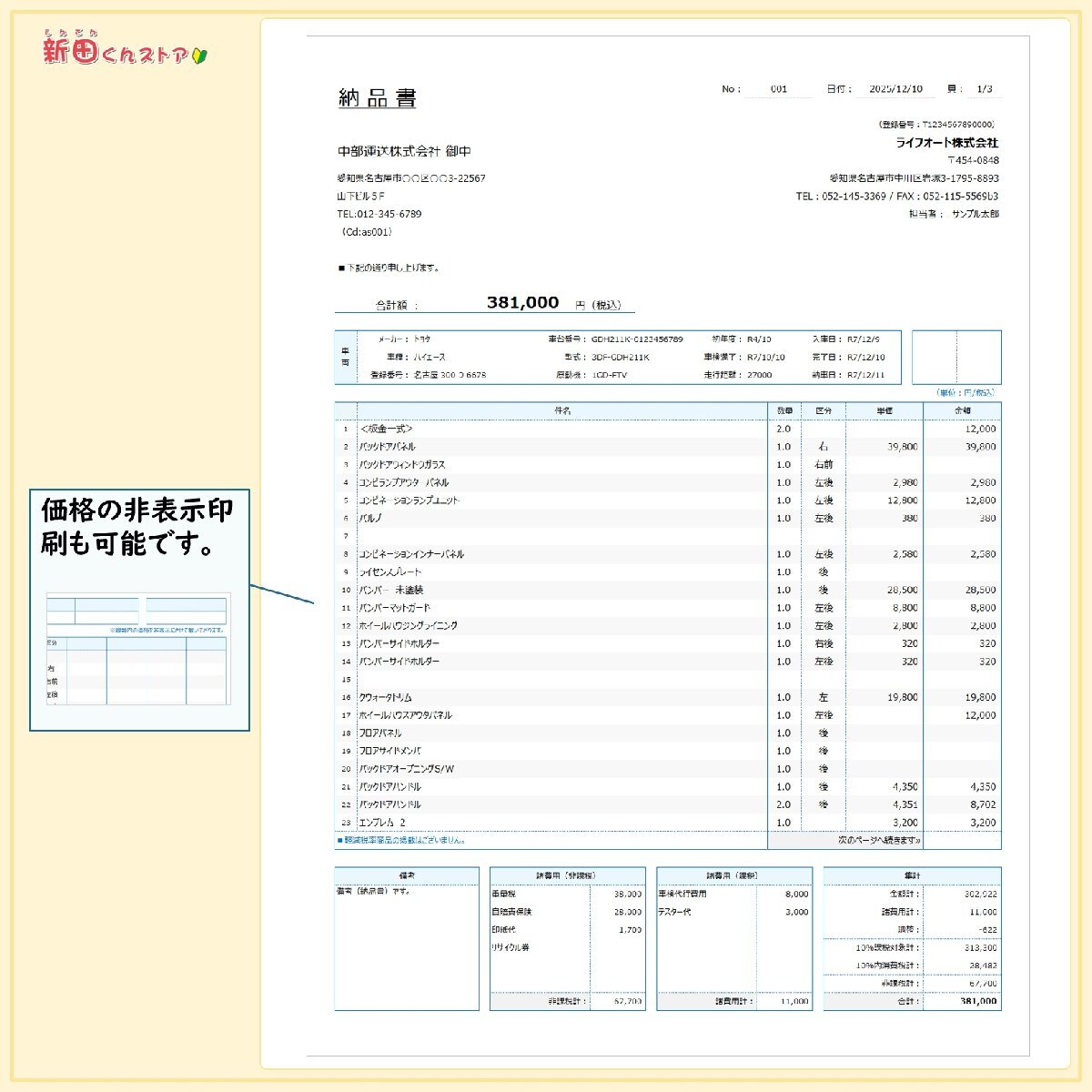Click the 件名 column header

tap(562, 411)
